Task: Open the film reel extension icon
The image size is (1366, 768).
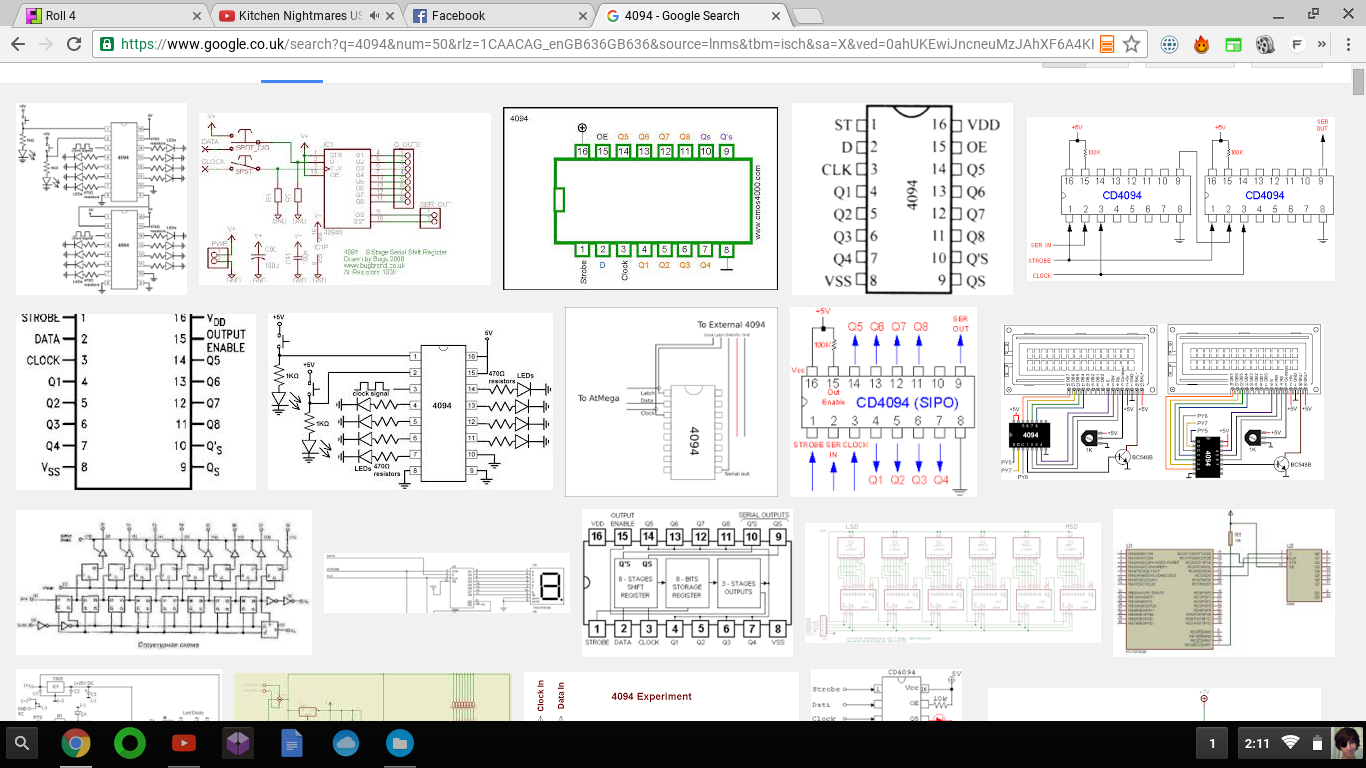Action: click(1265, 44)
